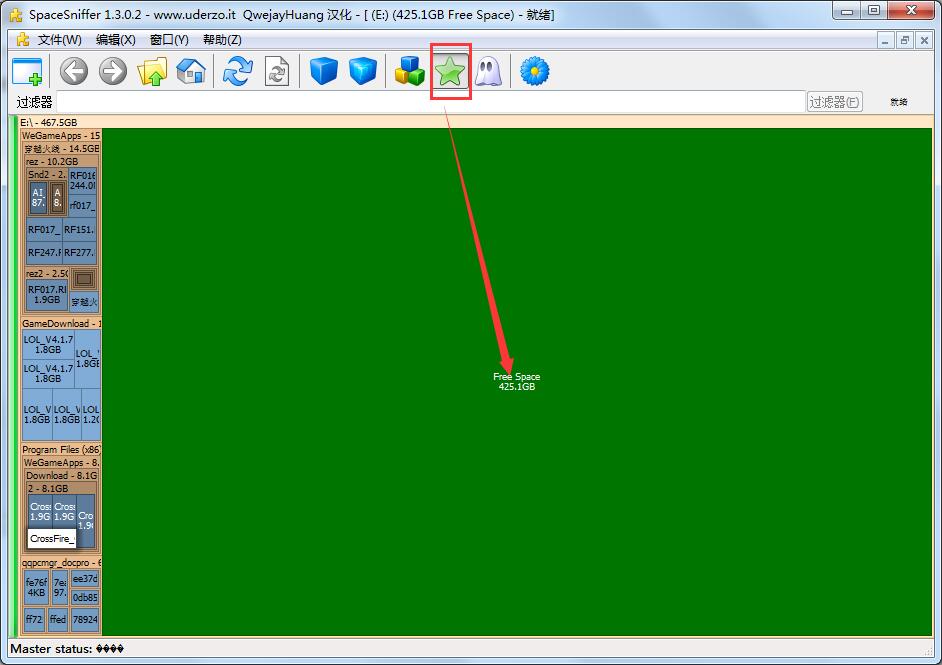Select the fe76f 4KB file block
The image size is (942, 665).
(36, 588)
